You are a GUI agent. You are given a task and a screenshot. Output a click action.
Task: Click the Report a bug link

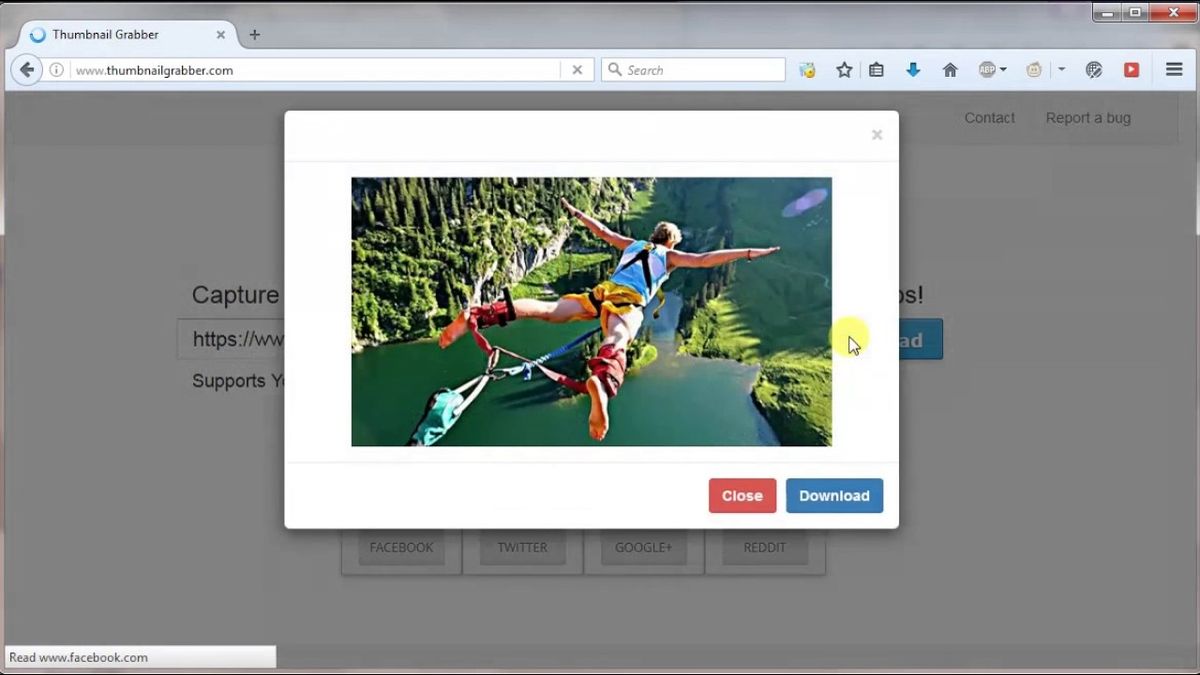point(1087,117)
